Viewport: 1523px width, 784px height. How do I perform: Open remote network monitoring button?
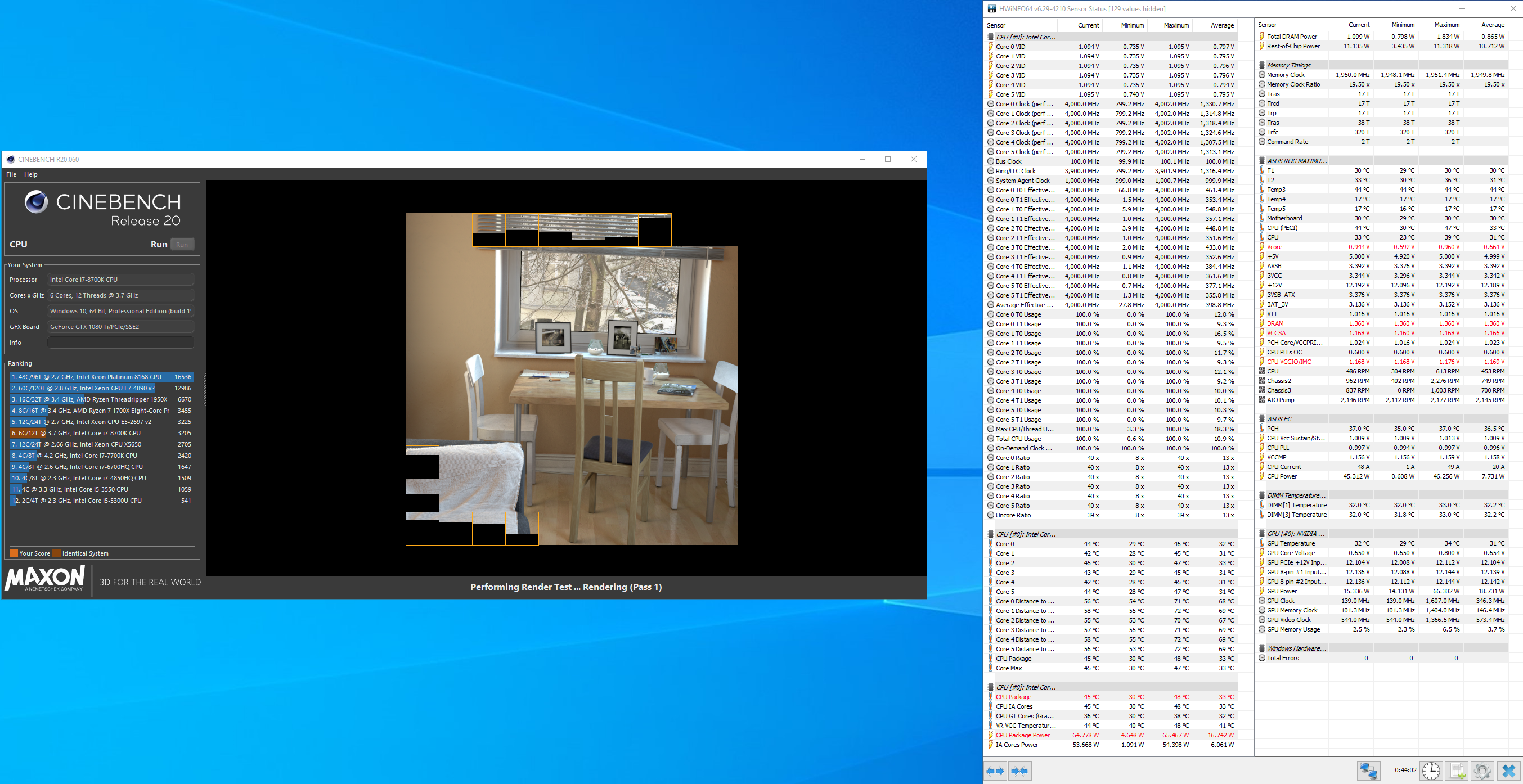1368,771
